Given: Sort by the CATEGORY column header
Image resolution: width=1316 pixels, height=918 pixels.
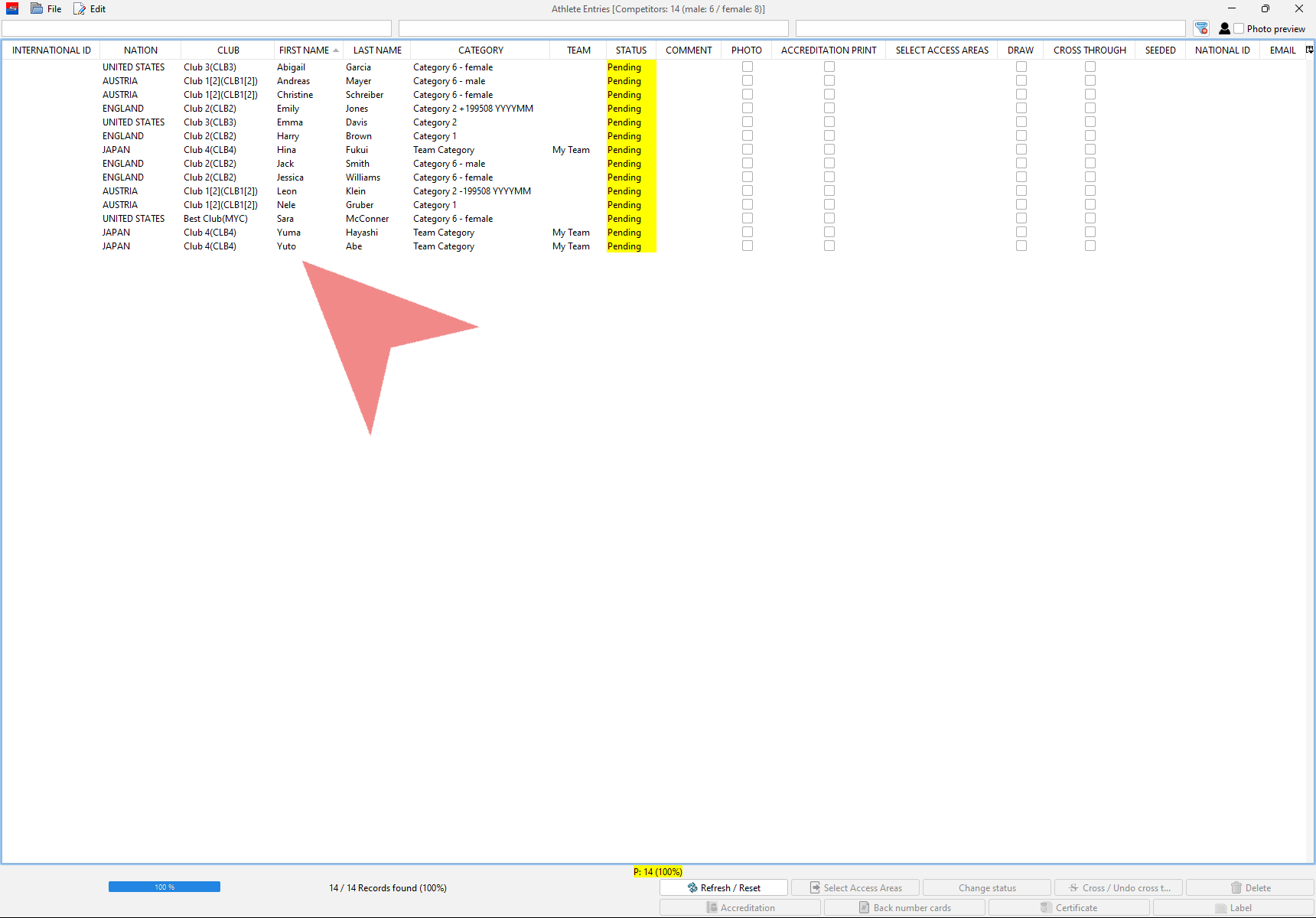Looking at the screenshot, I should pyautogui.click(x=480, y=50).
